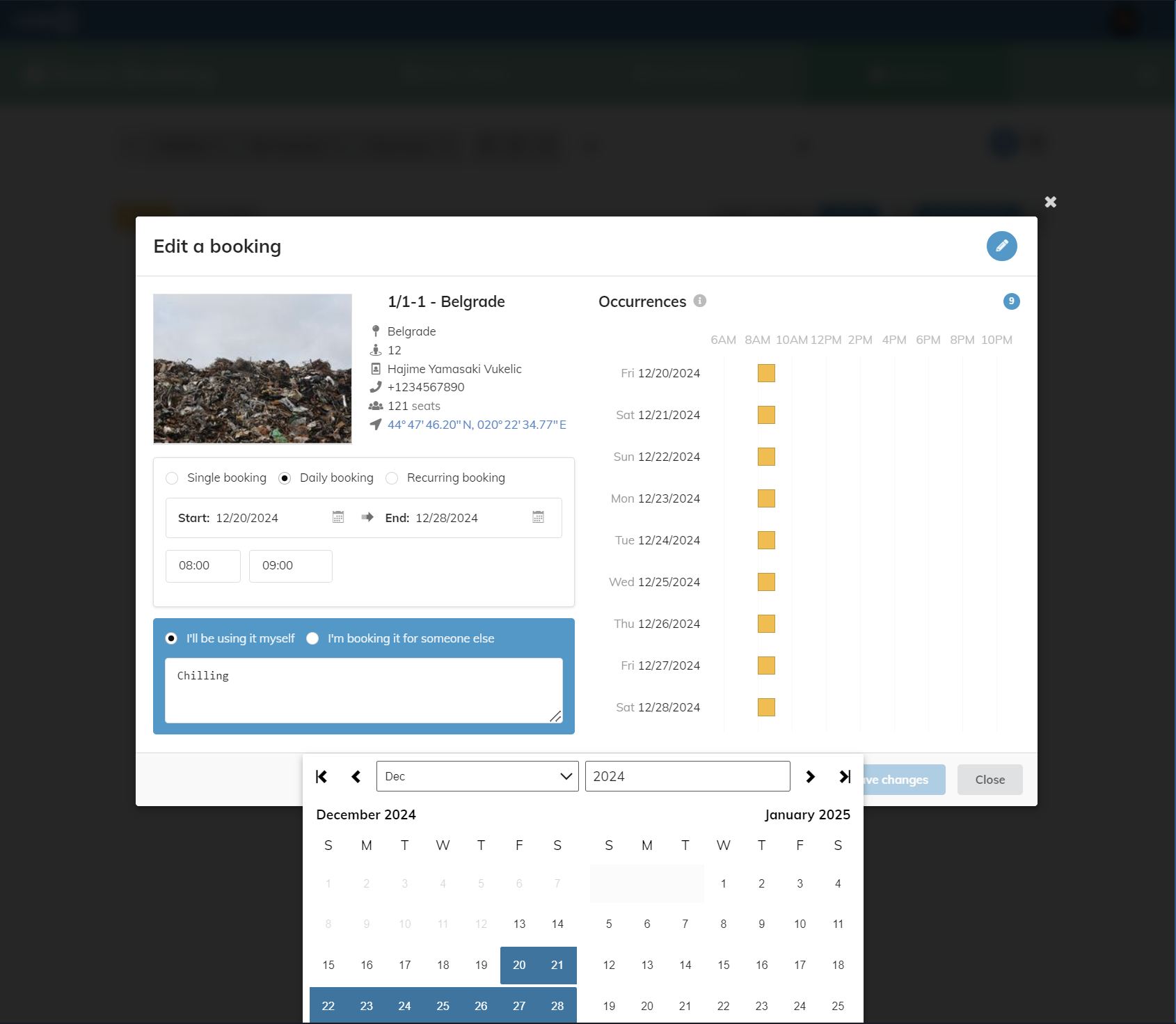1176x1024 pixels.
Task: Open the coordinates location link
Action: [477, 425]
